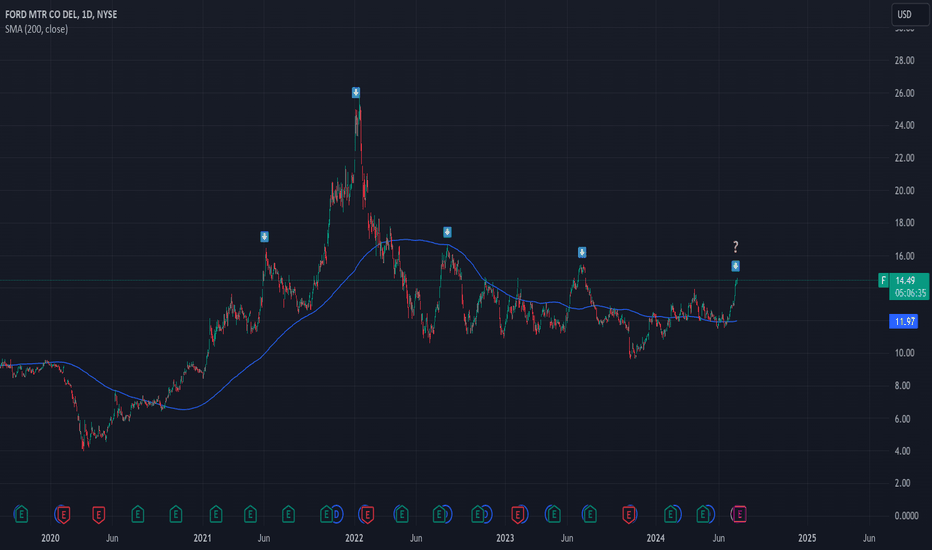
Task: Open the green earnings marker right after Jun 2022
Action: (x=440, y=514)
